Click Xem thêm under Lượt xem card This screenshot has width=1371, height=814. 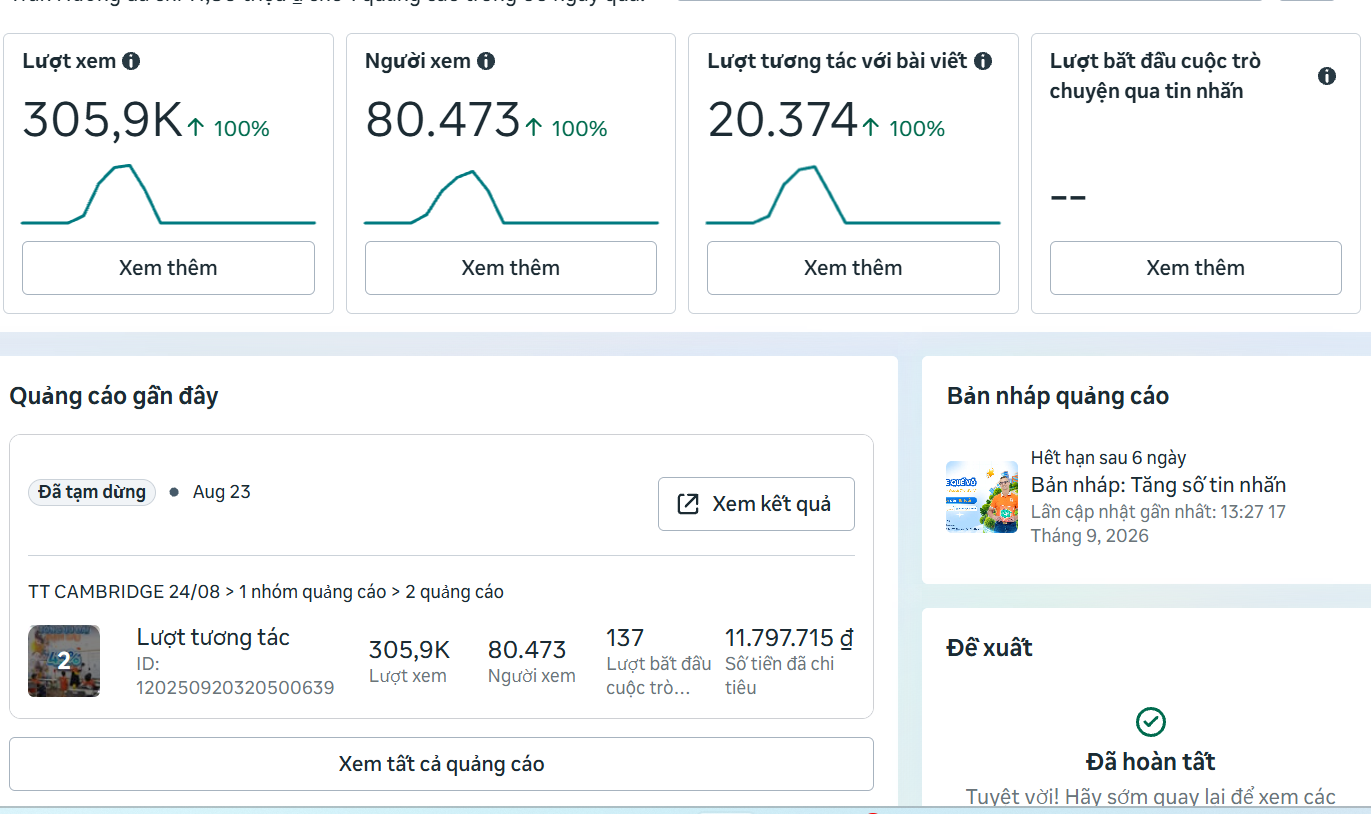[x=168, y=268]
